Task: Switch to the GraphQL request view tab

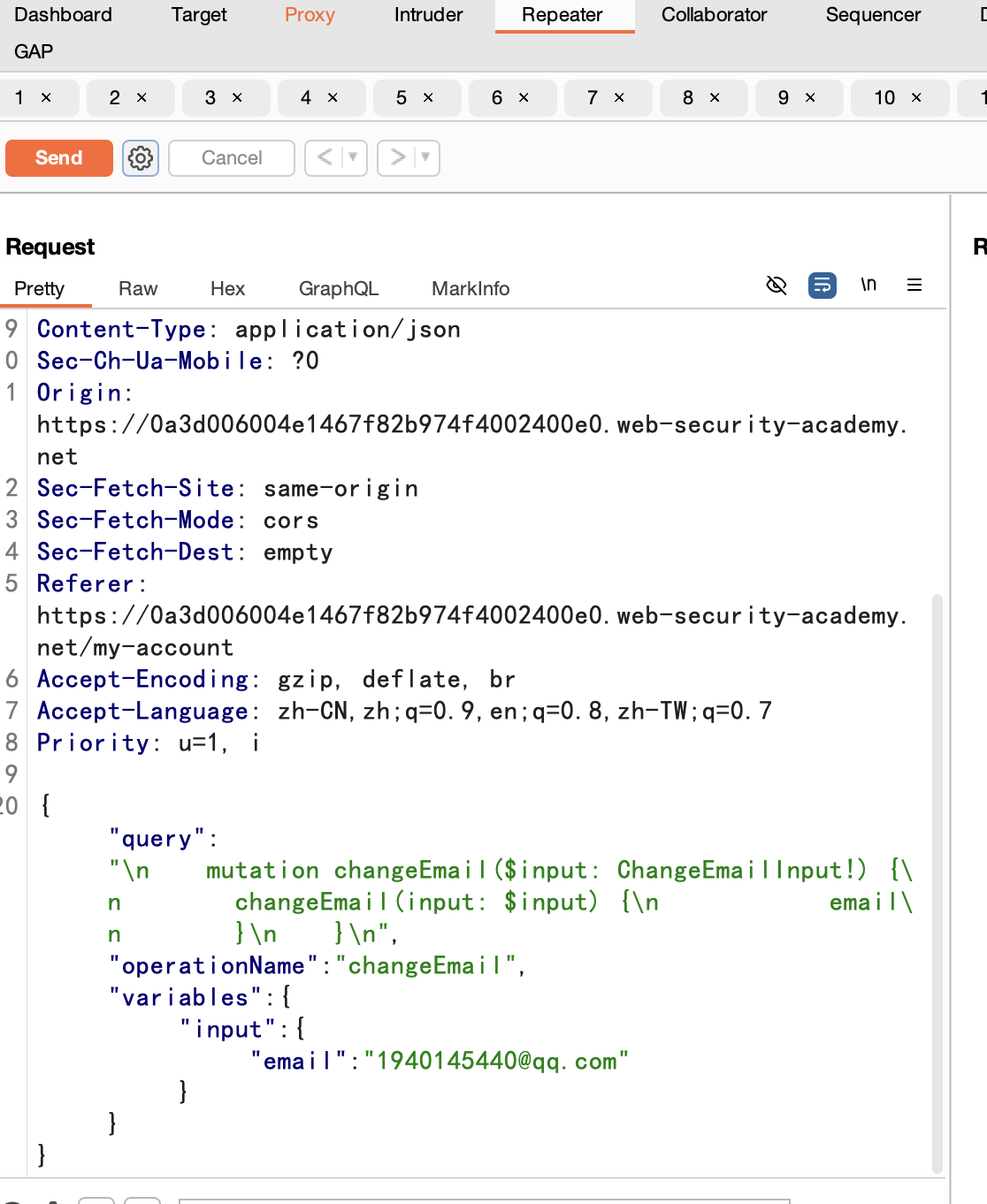Action: [x=338, y=289]
